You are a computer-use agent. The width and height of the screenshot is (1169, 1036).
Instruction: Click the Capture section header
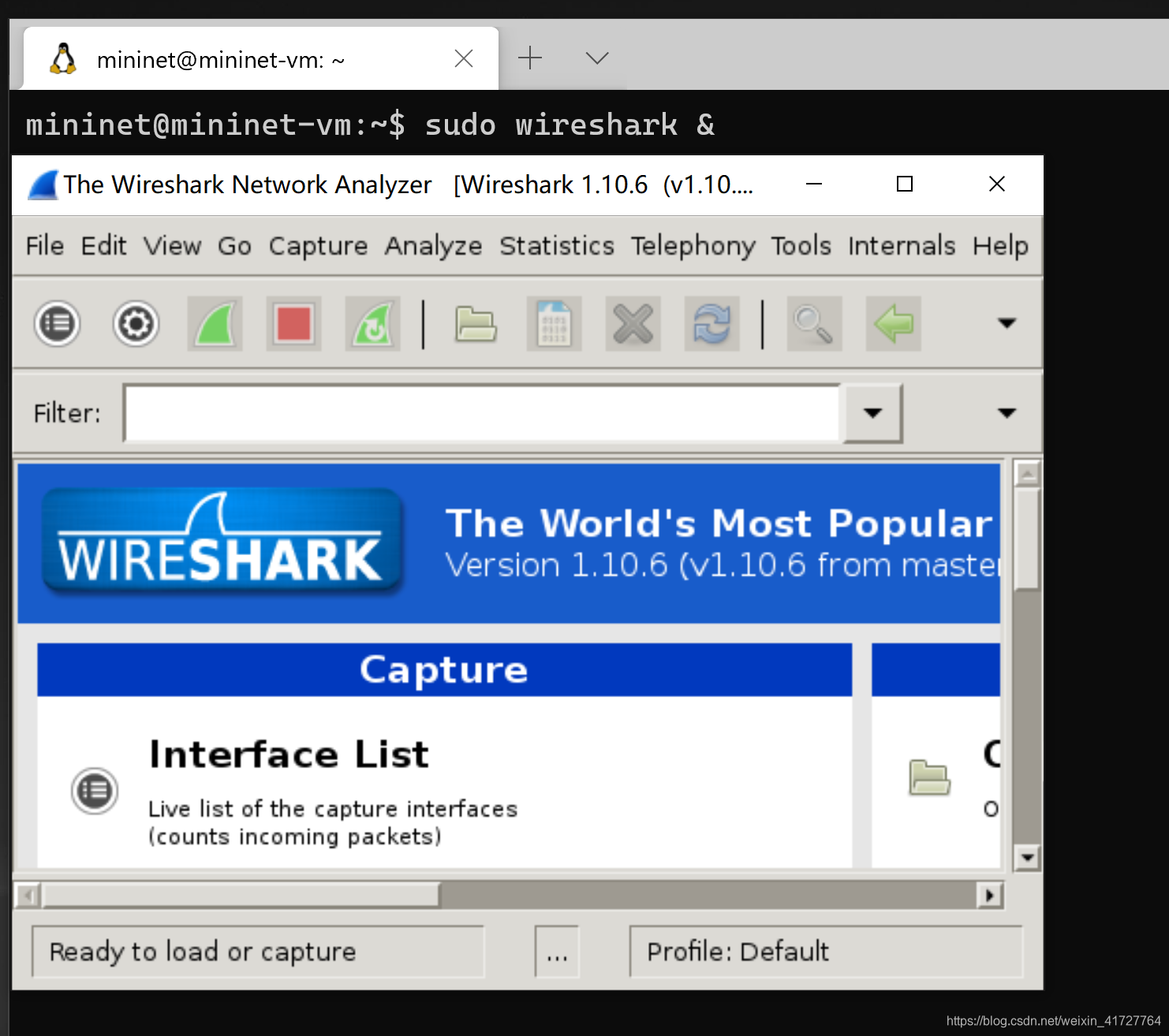point(444,669)
